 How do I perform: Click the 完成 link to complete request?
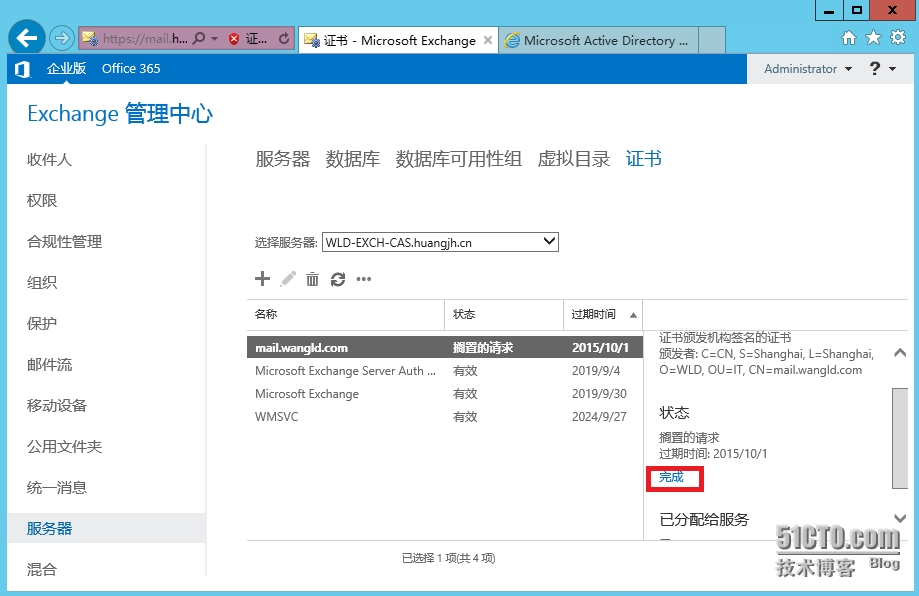(671, 477)
